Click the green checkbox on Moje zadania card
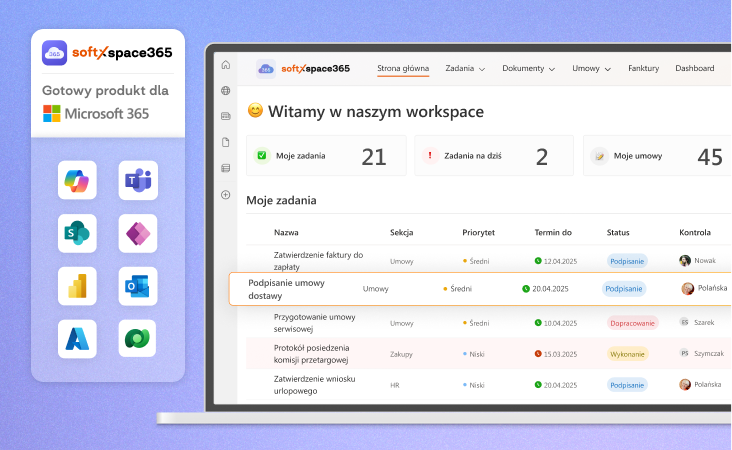 [262, 156]
